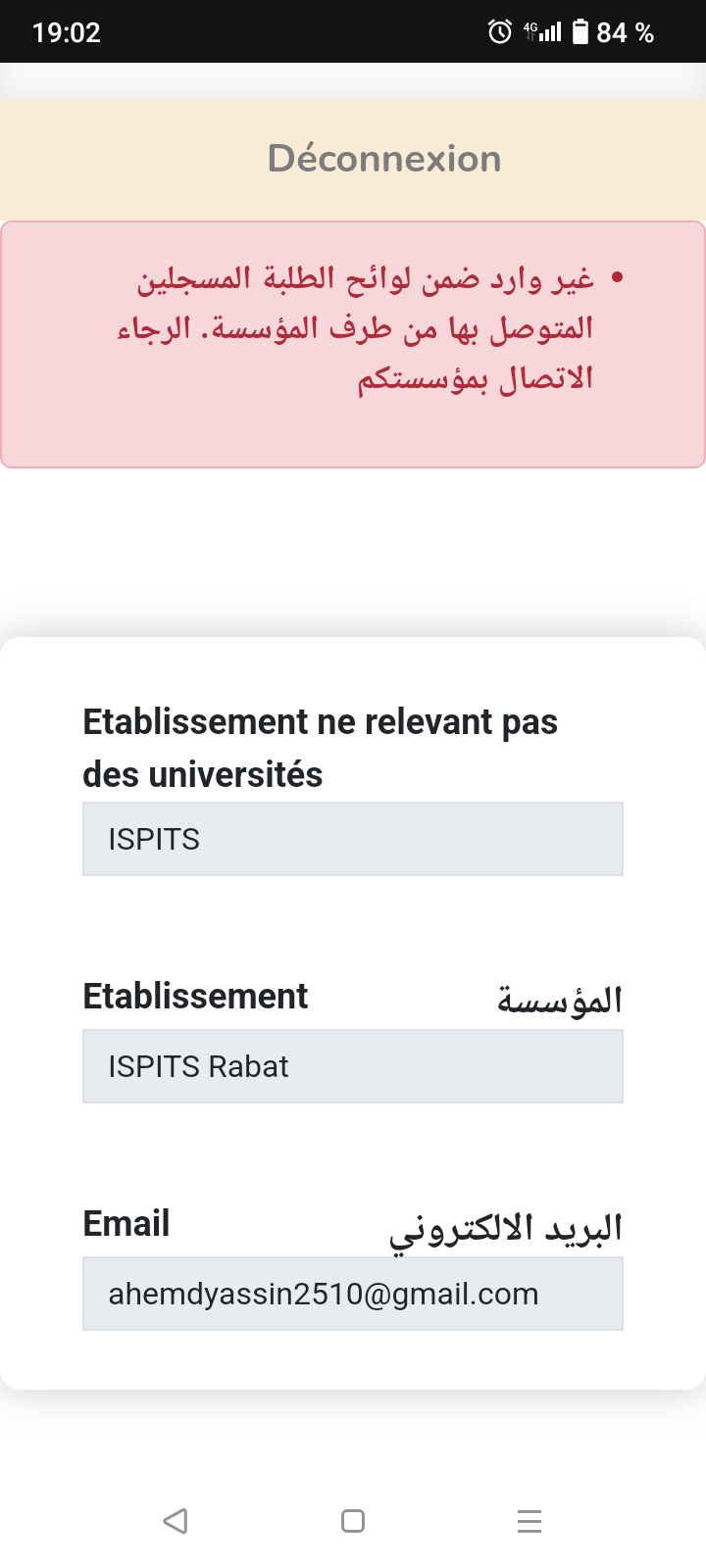Tap the battery icon in status bar
The image size is (706, 1568).
pos(580,32)
